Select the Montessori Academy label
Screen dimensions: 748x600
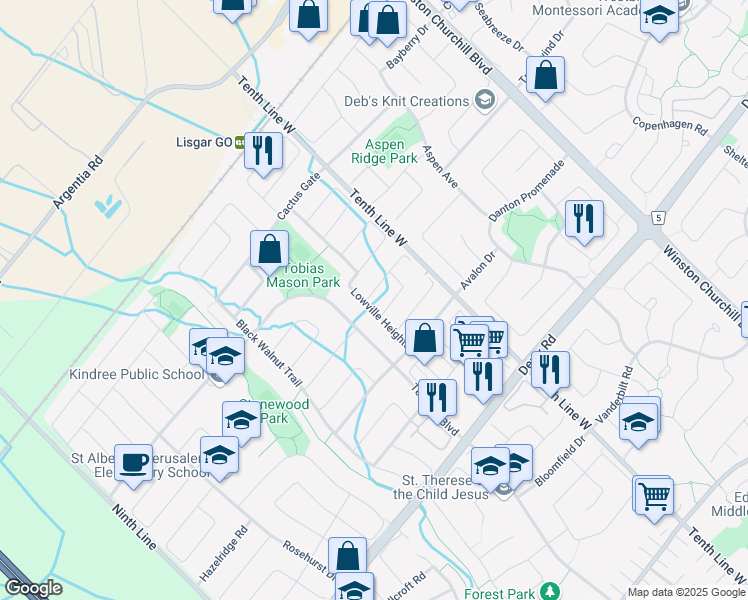pos(586,10)
